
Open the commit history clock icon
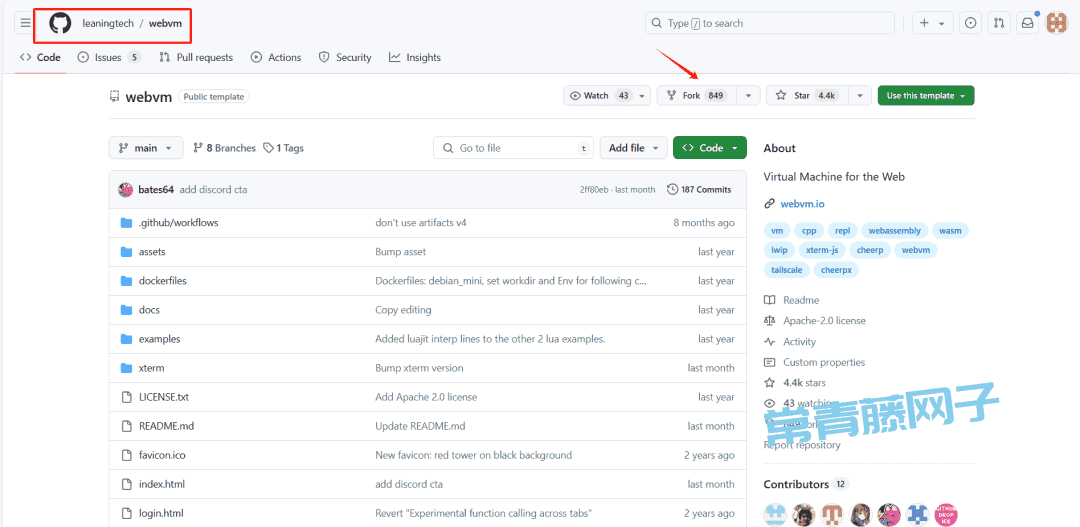(672, 189)
